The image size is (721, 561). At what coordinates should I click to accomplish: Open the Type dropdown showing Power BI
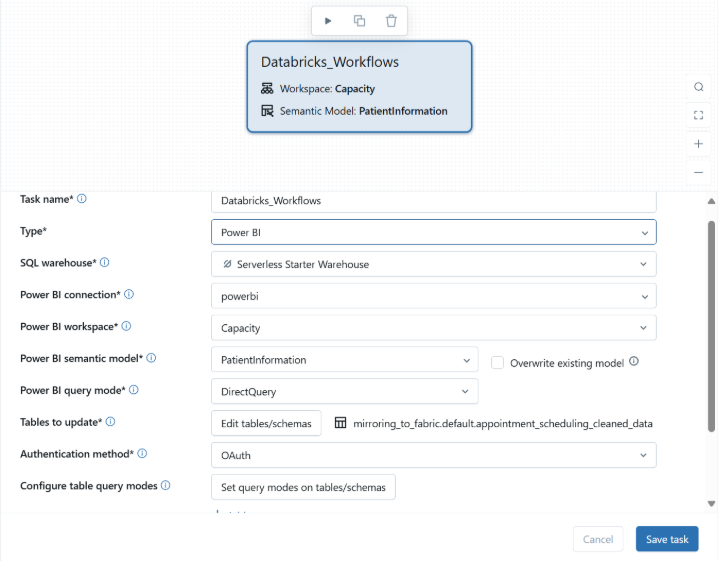434,232
